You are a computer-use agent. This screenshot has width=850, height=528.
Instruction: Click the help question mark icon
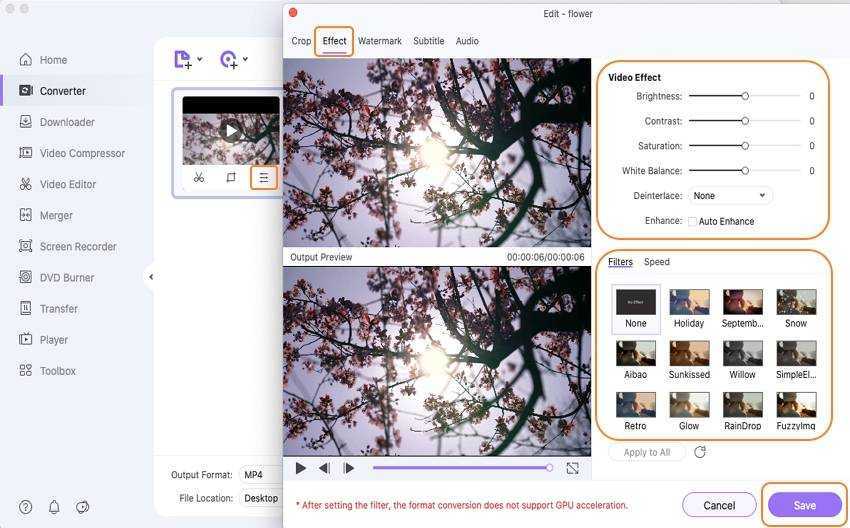26,507
